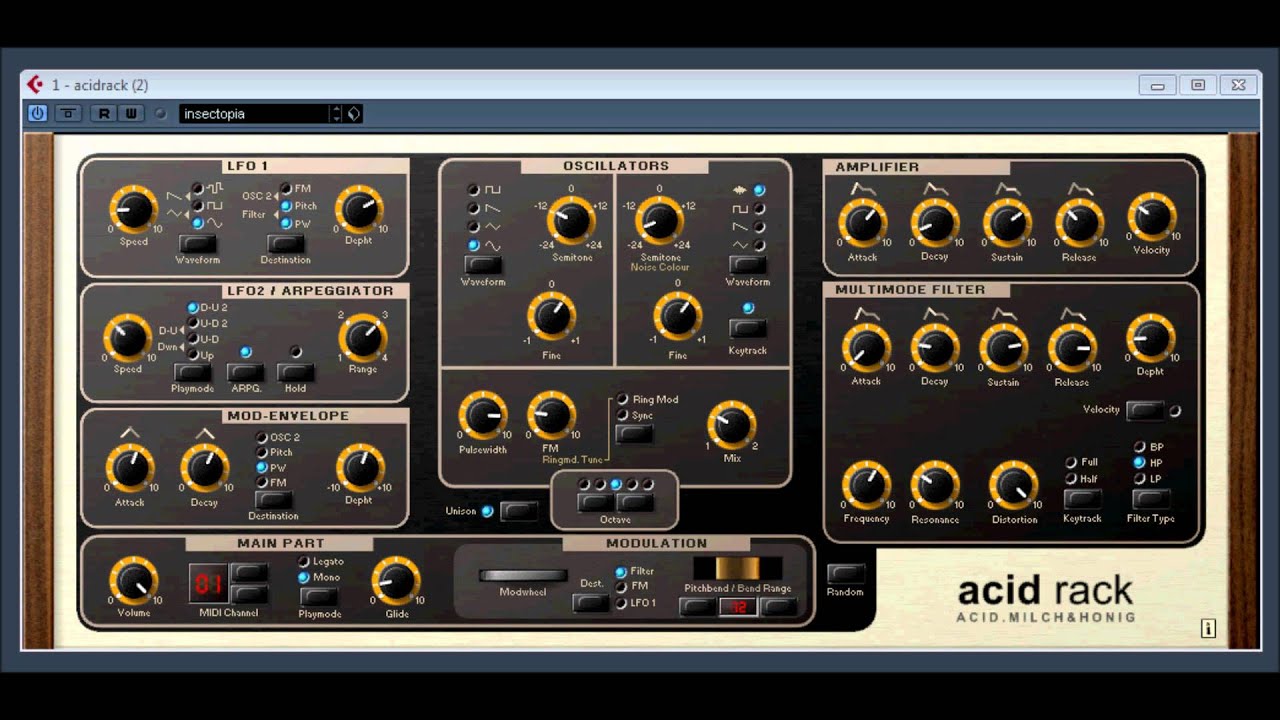Select OSC 2 destination in Mod-Envelope
The height and width of the screenshot is (720, 1280).
(262, 437)
